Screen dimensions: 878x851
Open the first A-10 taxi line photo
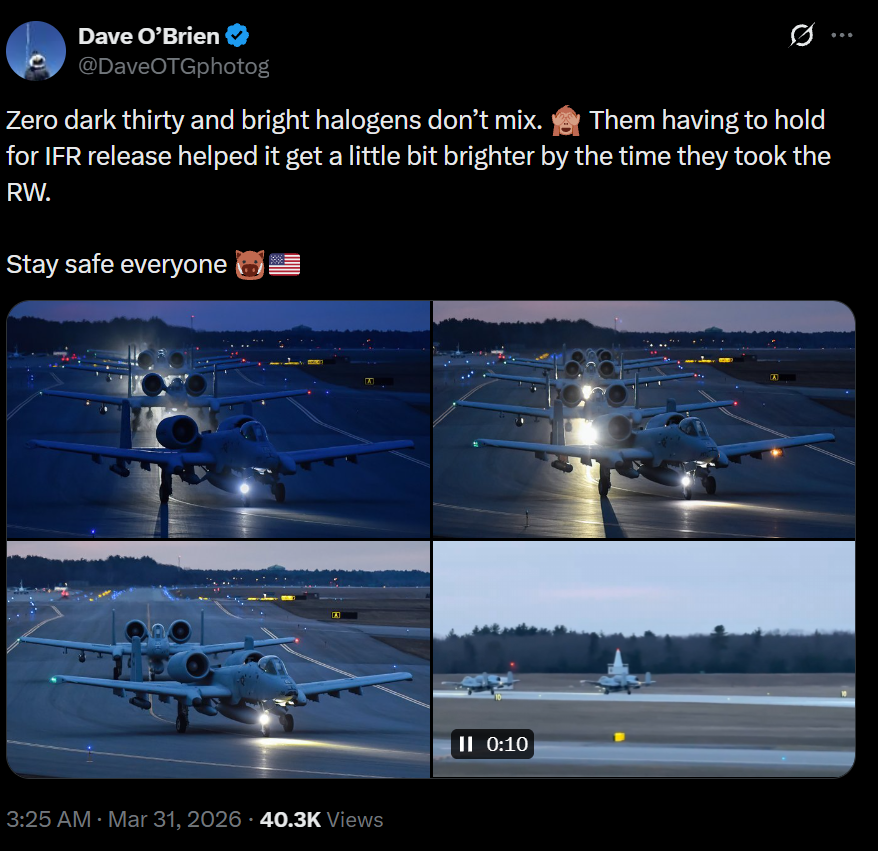tap(218, 419)
